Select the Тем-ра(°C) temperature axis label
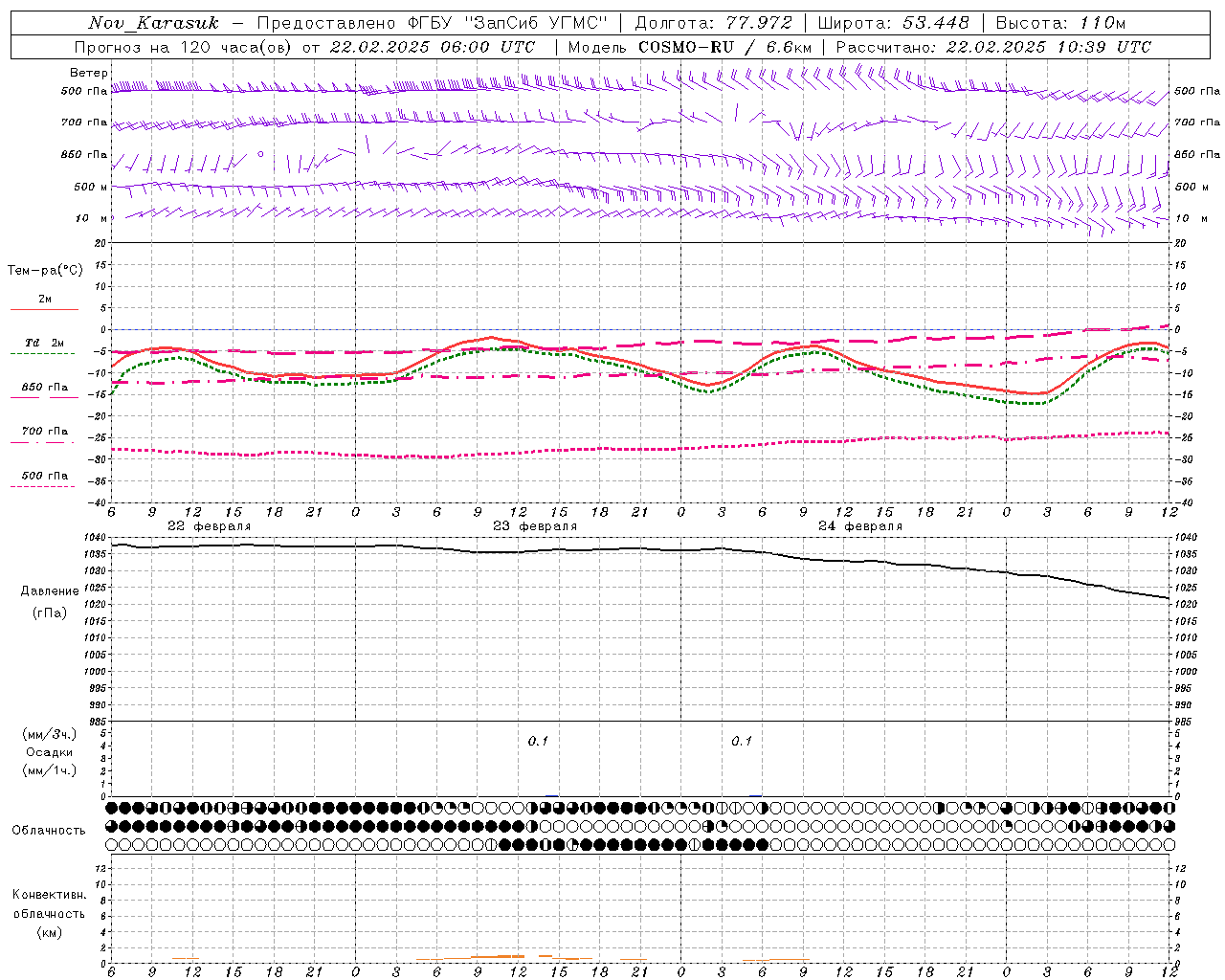 [x=45, y=271]
